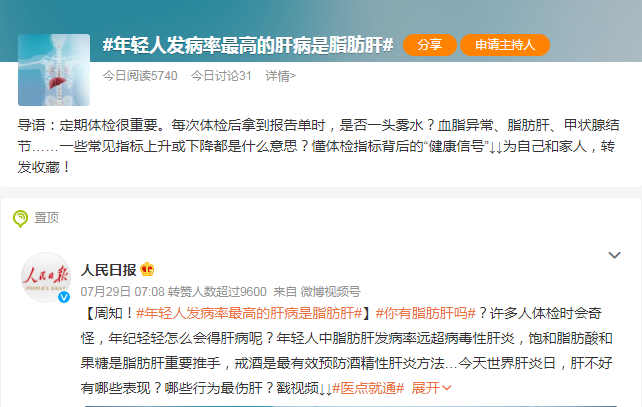Open the #你有脂肪肝吗# hashtag link
This screenshot has height=407, width=642.
coord(426,314)
